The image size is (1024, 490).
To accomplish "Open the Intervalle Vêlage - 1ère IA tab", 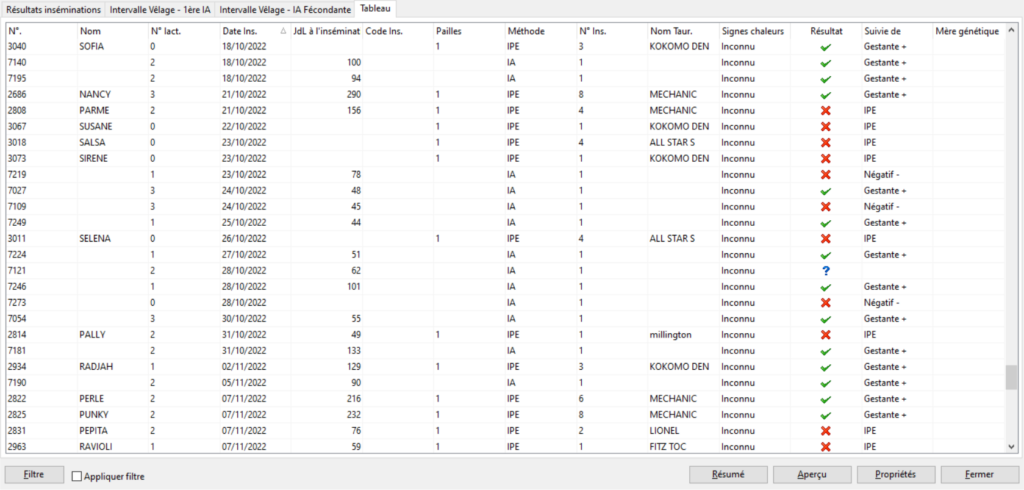I will (161, 9).
